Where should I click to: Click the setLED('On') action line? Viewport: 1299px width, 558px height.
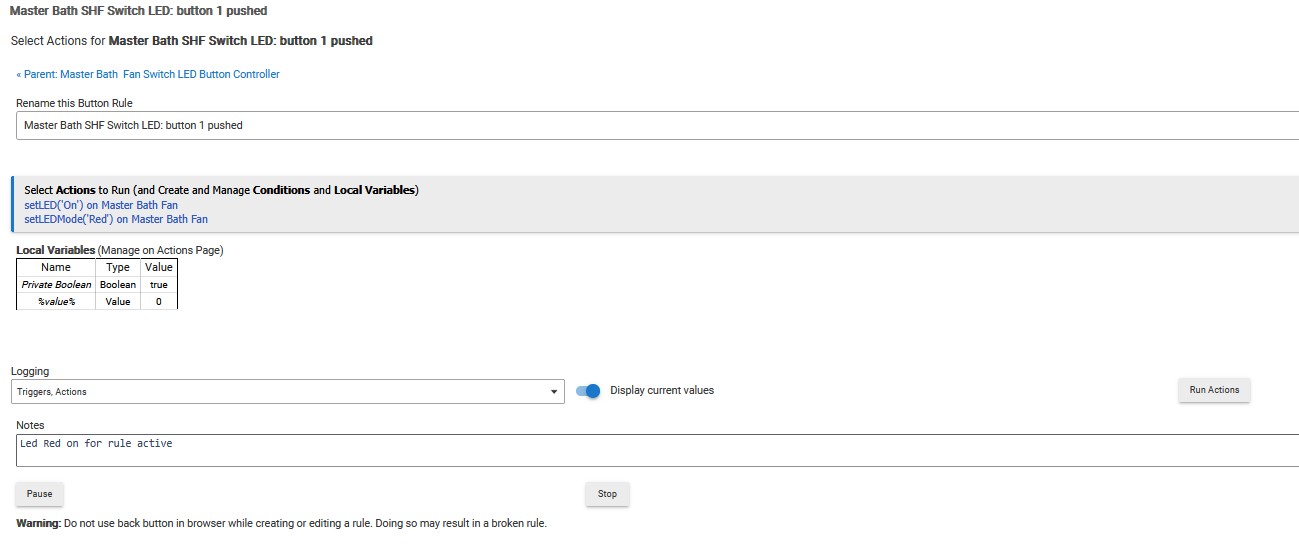(x=101, y=205)
